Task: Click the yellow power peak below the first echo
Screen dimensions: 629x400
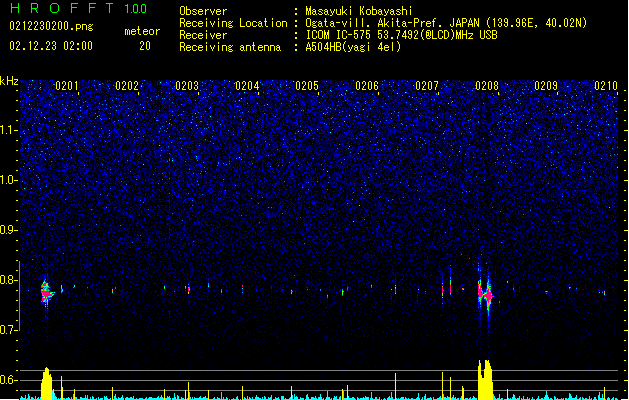Action: pos(47,383)
